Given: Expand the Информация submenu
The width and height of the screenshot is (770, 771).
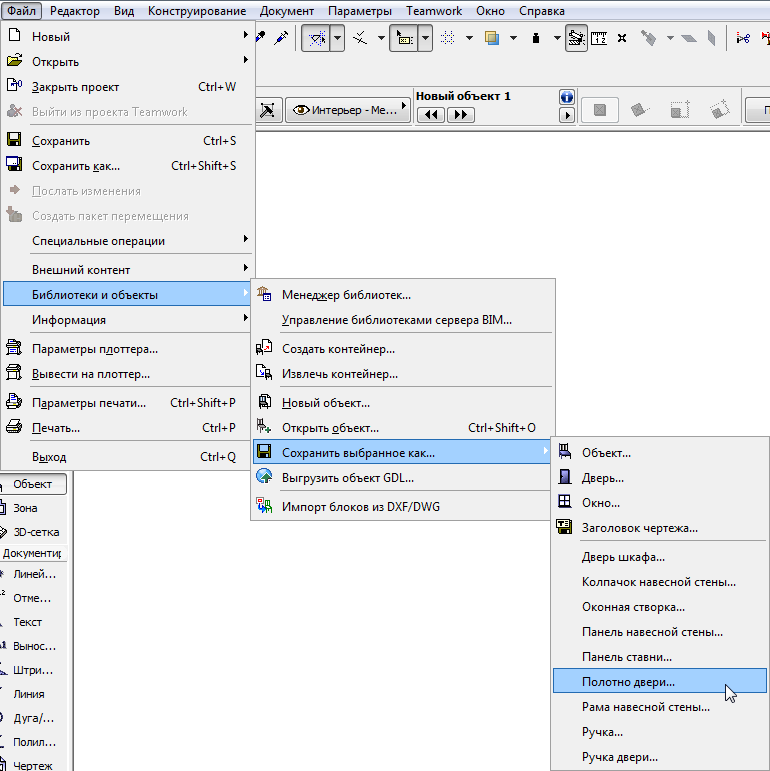Looking at the screenshot, I should [128, 320].
